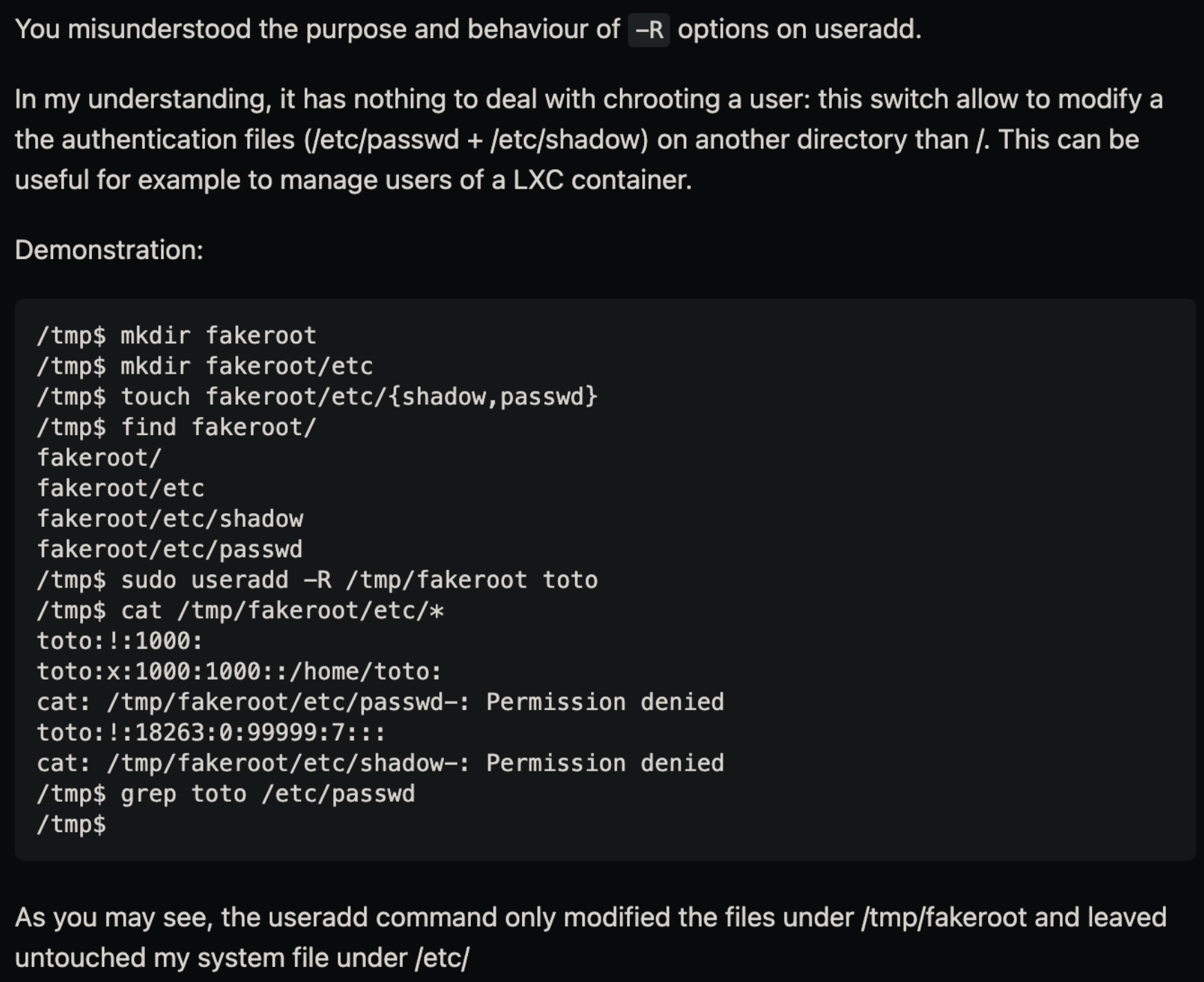Click the final empty /tmp$ prompt
Image resolution: width=1204 pixels, height=982 pixels.
click(x=72, y=825)
